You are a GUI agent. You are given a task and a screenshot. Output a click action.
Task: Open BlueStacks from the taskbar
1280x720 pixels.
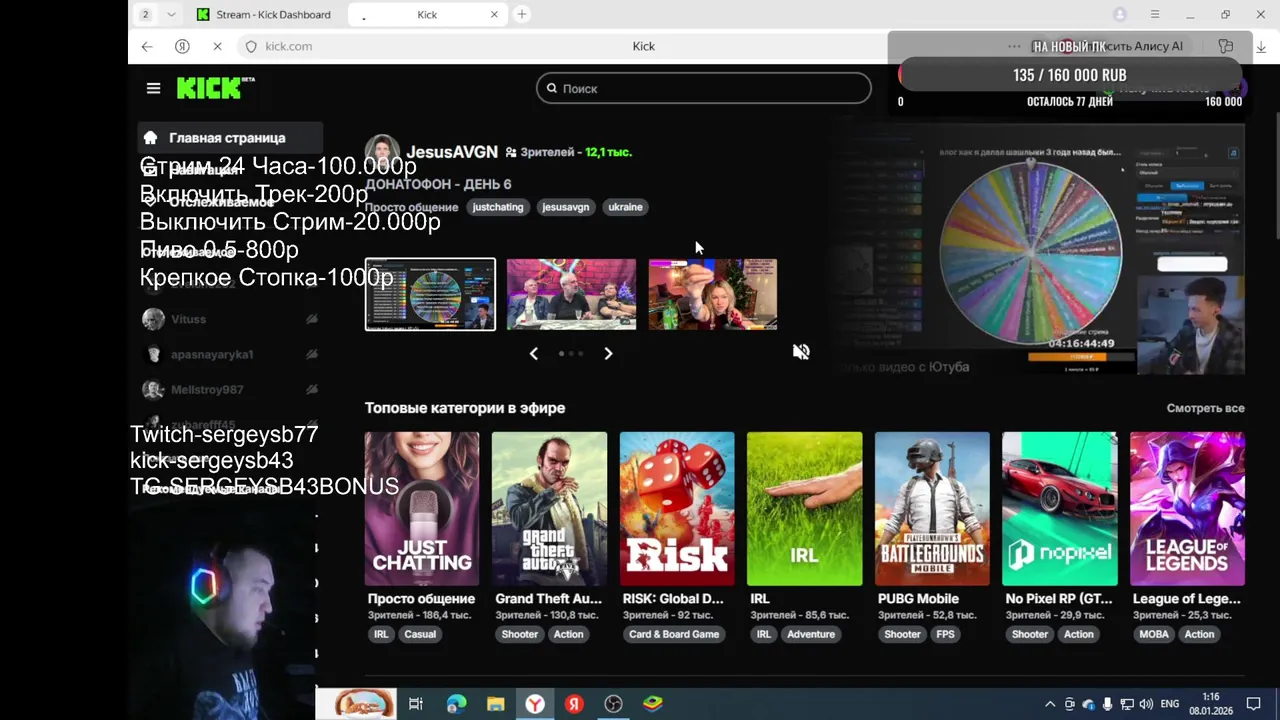click(652, 704)
